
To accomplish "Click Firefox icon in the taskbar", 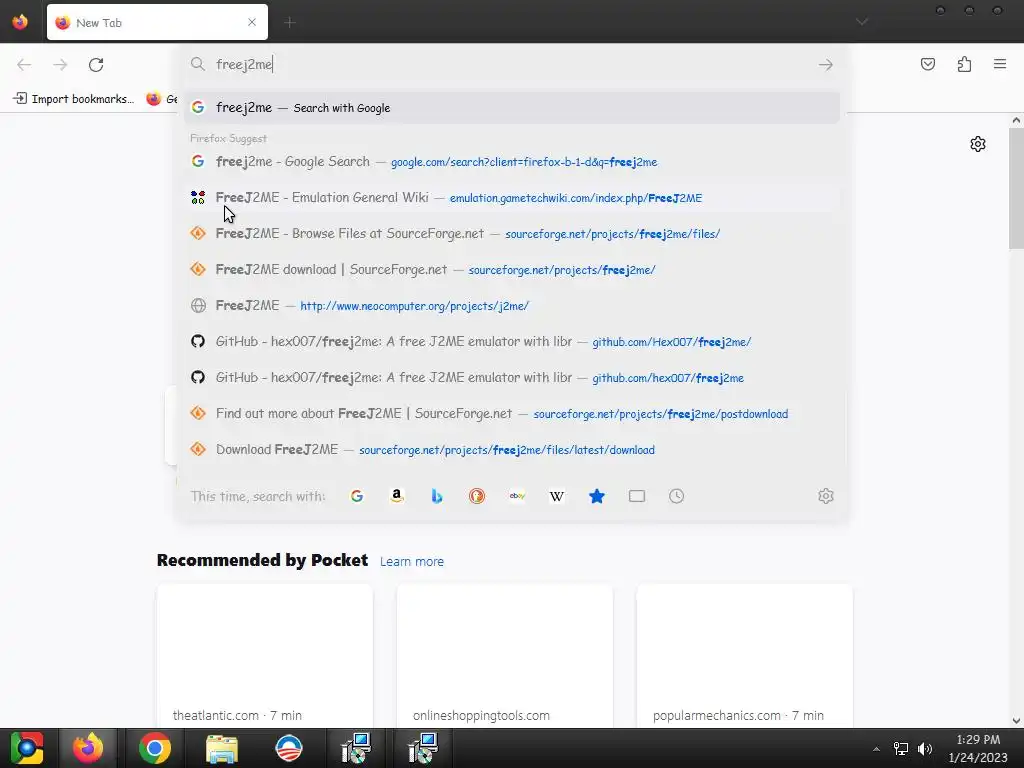I will tap(88, 748).
